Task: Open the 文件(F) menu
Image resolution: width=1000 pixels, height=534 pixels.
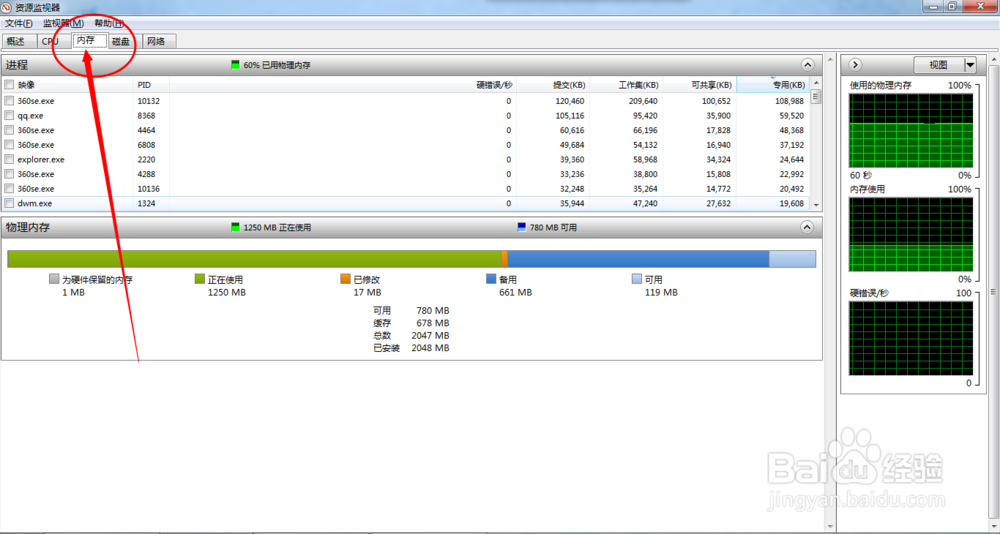Action: 18,24
